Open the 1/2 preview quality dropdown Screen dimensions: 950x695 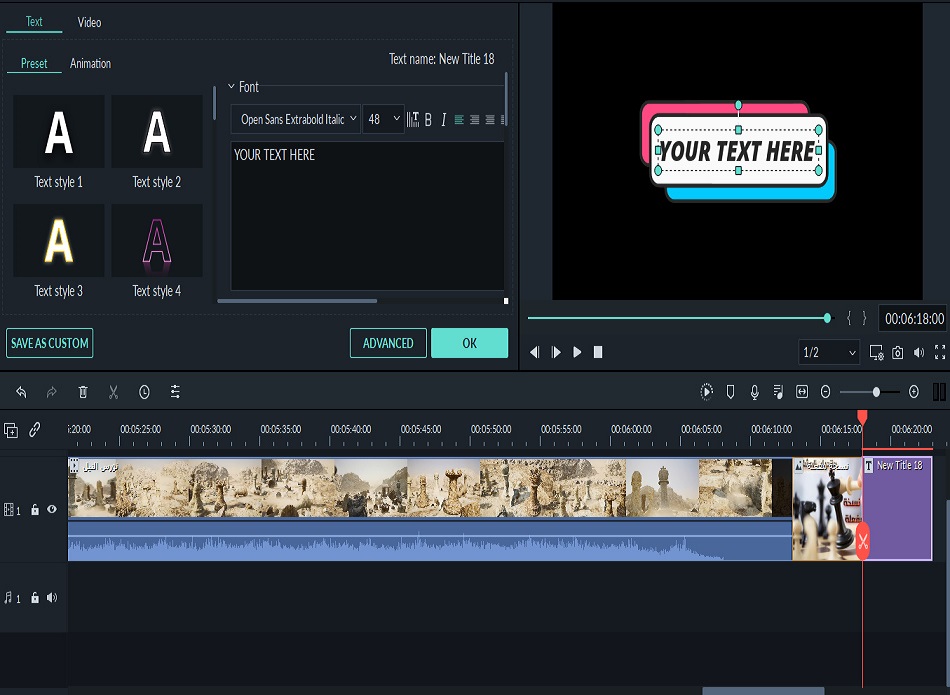[829, 352]
